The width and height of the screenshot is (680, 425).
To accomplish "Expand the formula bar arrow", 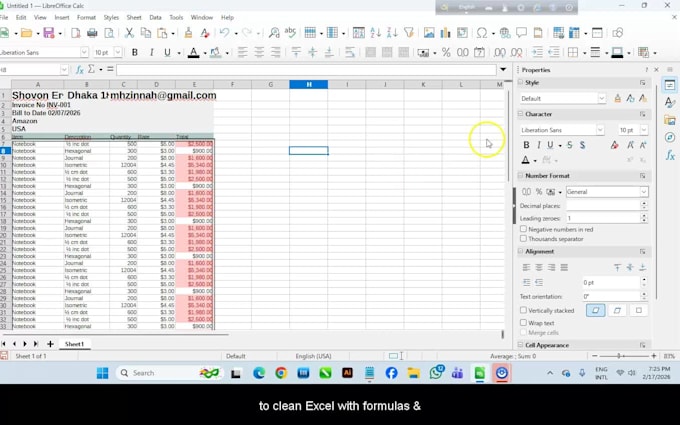I will [x=503, y=69].
